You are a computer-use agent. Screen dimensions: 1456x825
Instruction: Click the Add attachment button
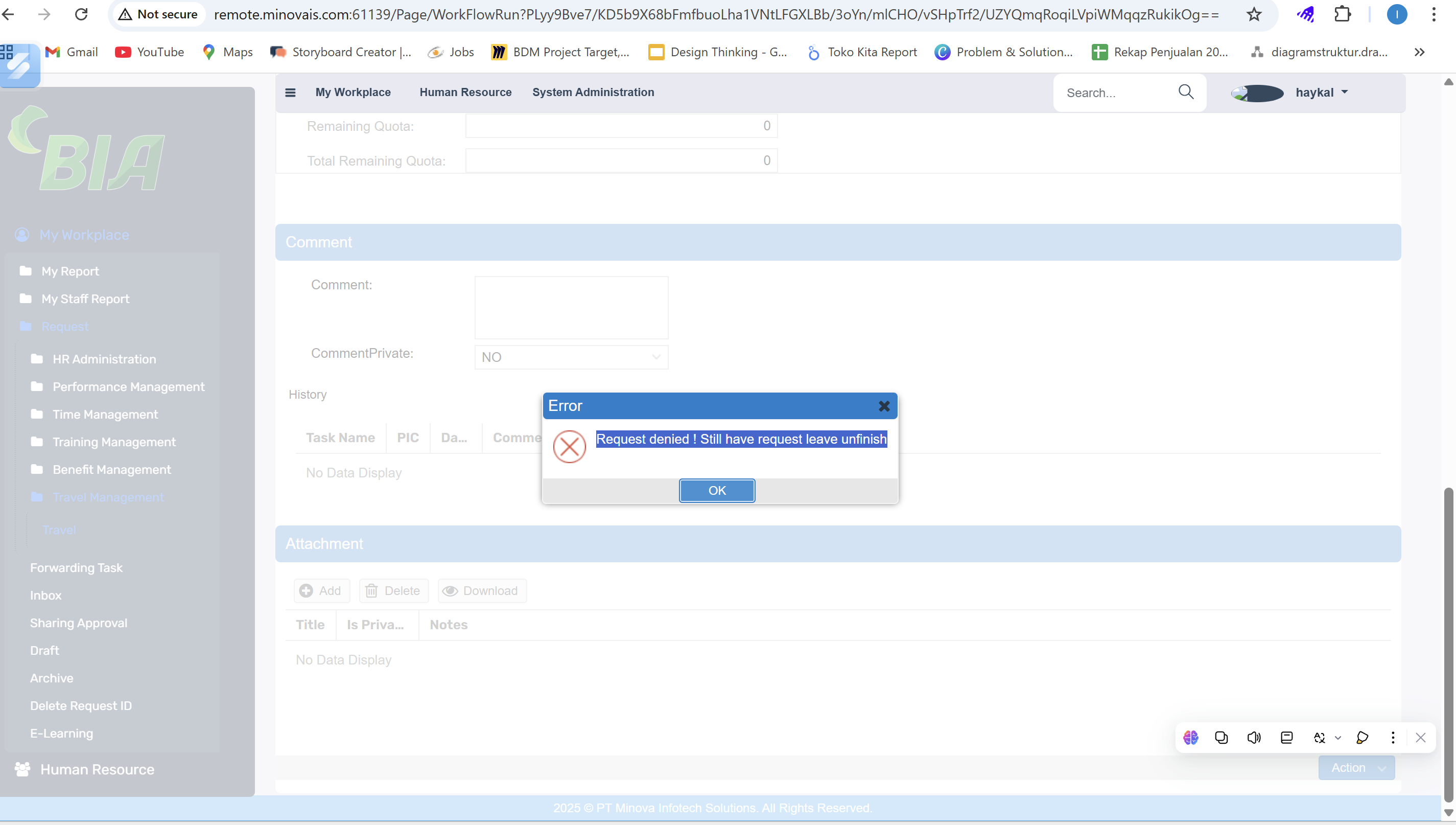tap(321, 591)
